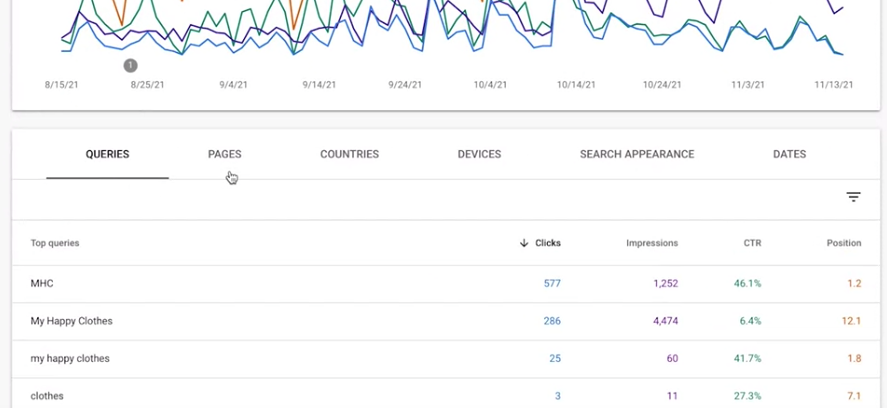
Task: Select the annotation marker numbered 1 on chart
Action: click(x=130, y=66)
